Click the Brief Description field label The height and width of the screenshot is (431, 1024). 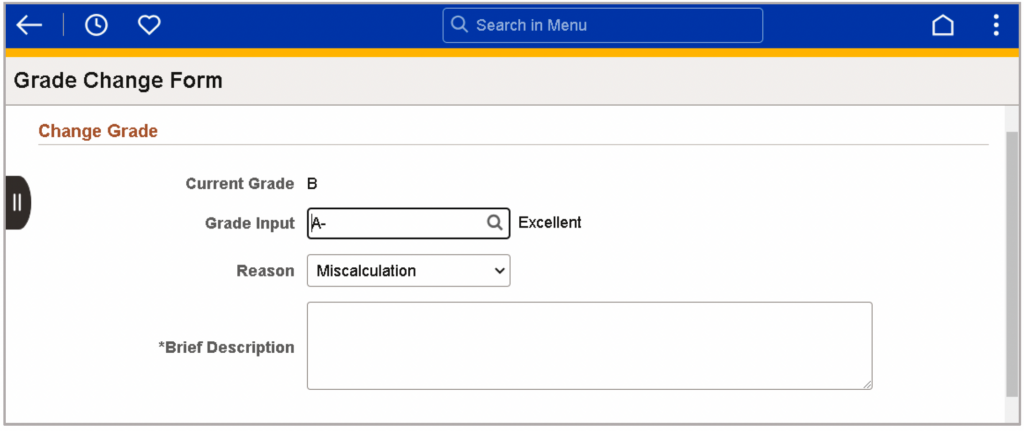pos(227,347)
